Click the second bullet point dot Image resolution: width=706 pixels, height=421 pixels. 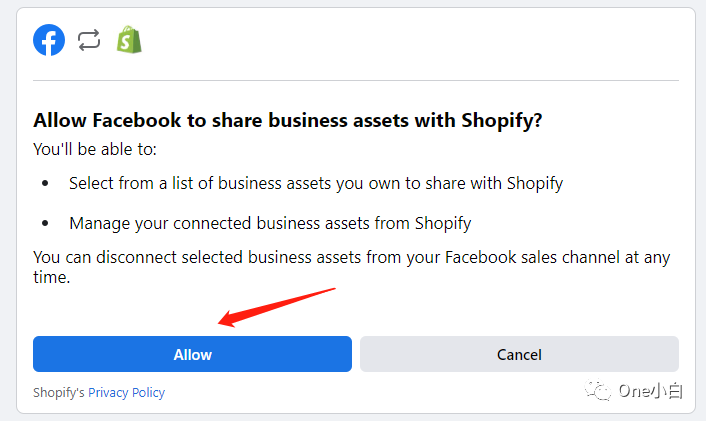45,223
